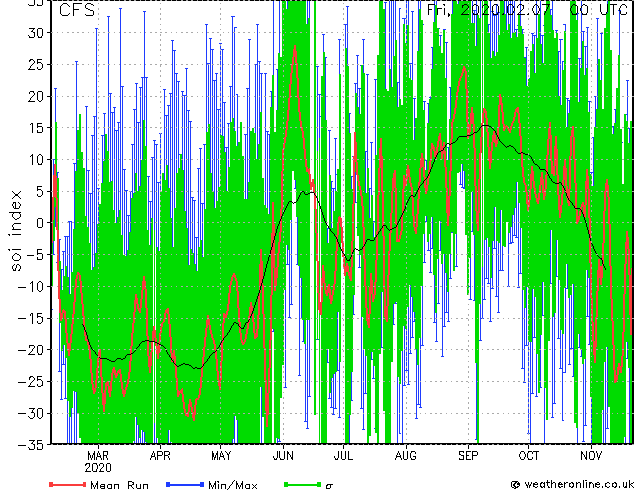
Task: Click the 0 y-axis value
Action: point(42,223)
